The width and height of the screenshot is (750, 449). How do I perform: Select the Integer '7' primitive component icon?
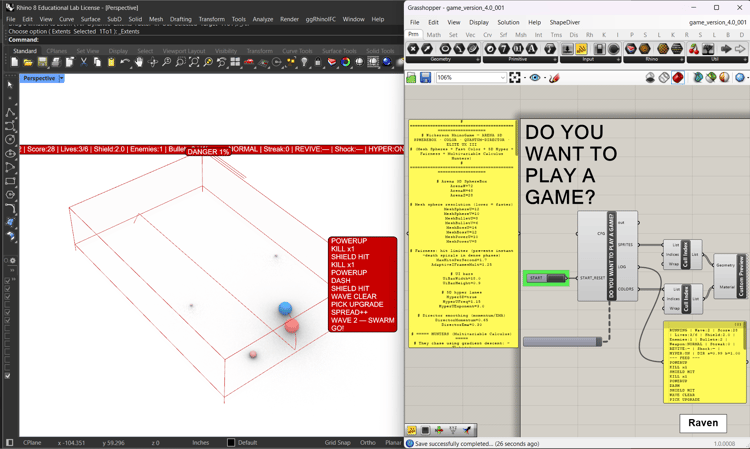[x=504, y=49]
